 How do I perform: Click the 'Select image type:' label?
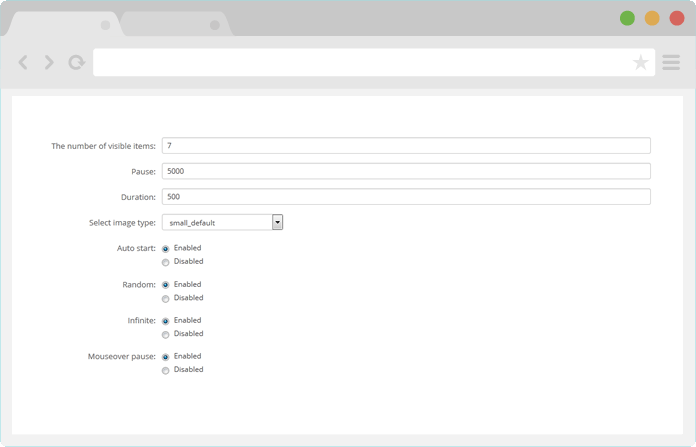(123, 223)
